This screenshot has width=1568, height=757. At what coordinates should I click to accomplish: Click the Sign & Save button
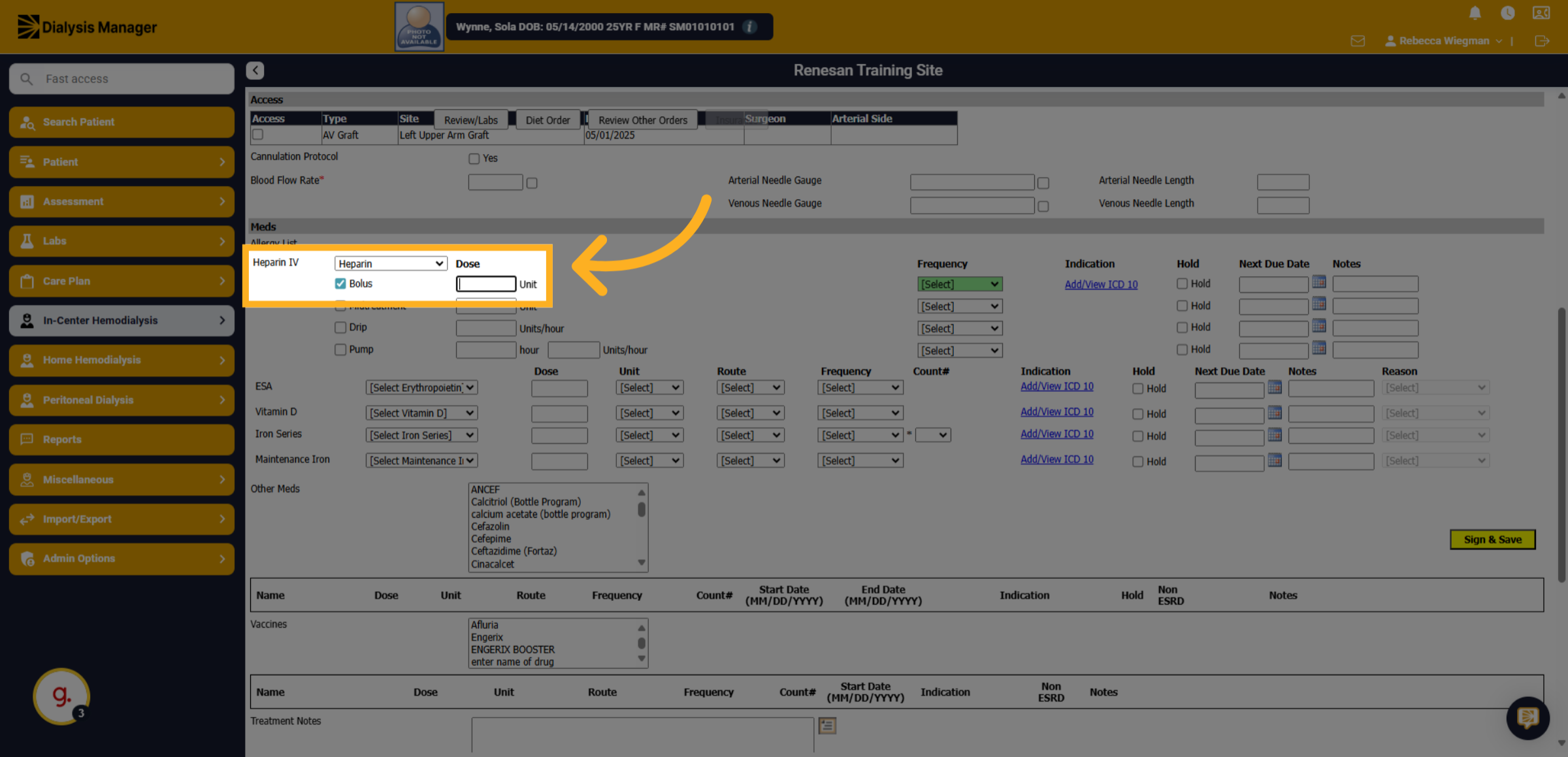pos(1492,540)
